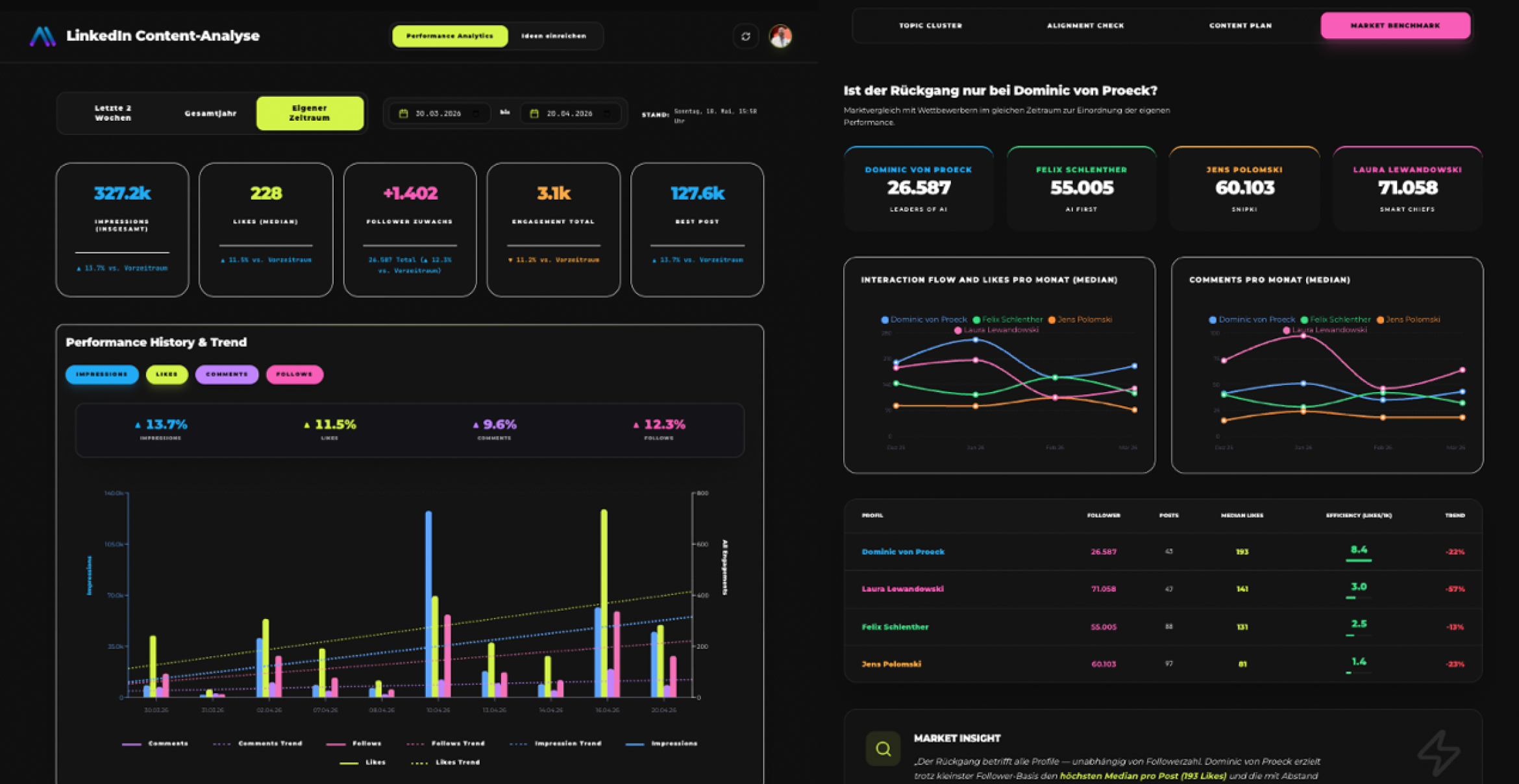Sort the table by the Follower column header
Screen dimensions: 1519x784
(1104, 515)
